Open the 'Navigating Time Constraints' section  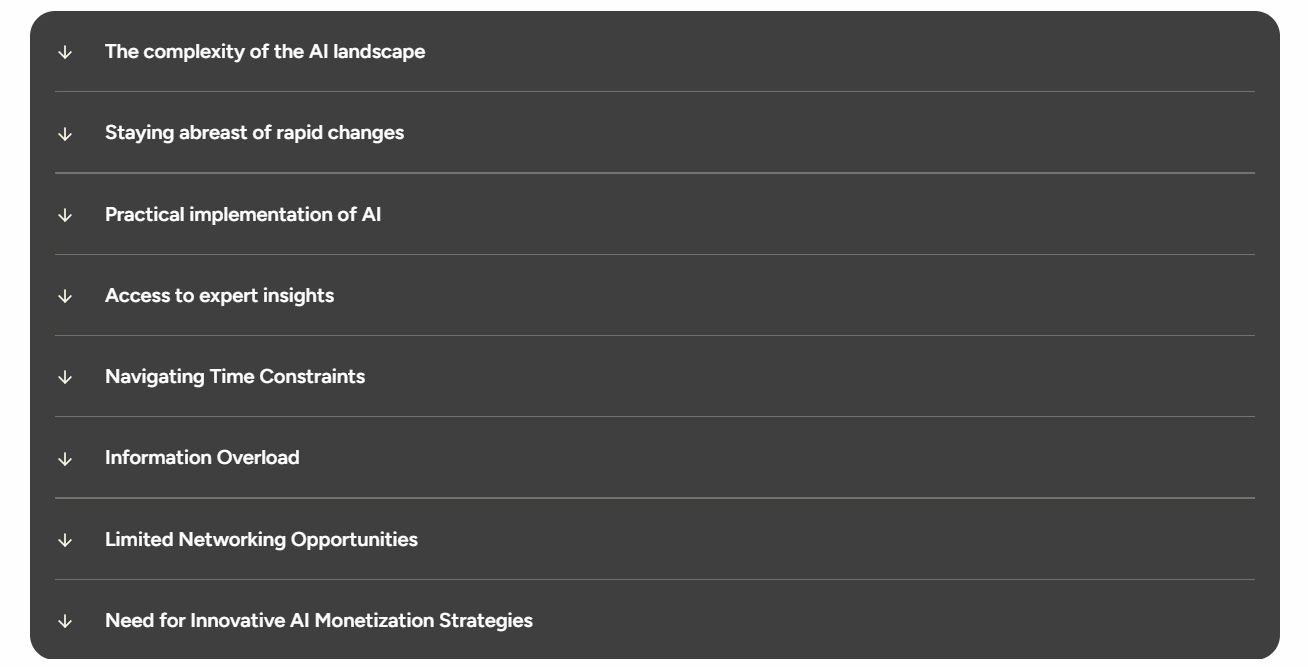235,377
